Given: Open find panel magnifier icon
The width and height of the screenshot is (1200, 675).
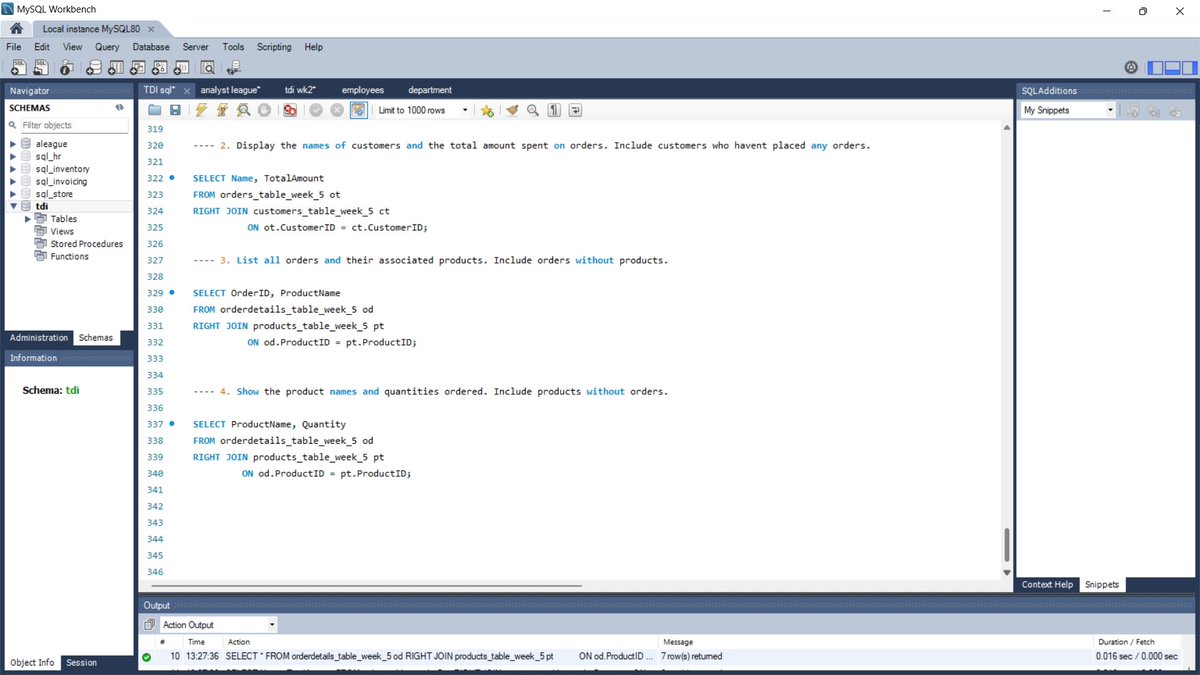Looking at the screenshot, I should (x=533, y=110).
